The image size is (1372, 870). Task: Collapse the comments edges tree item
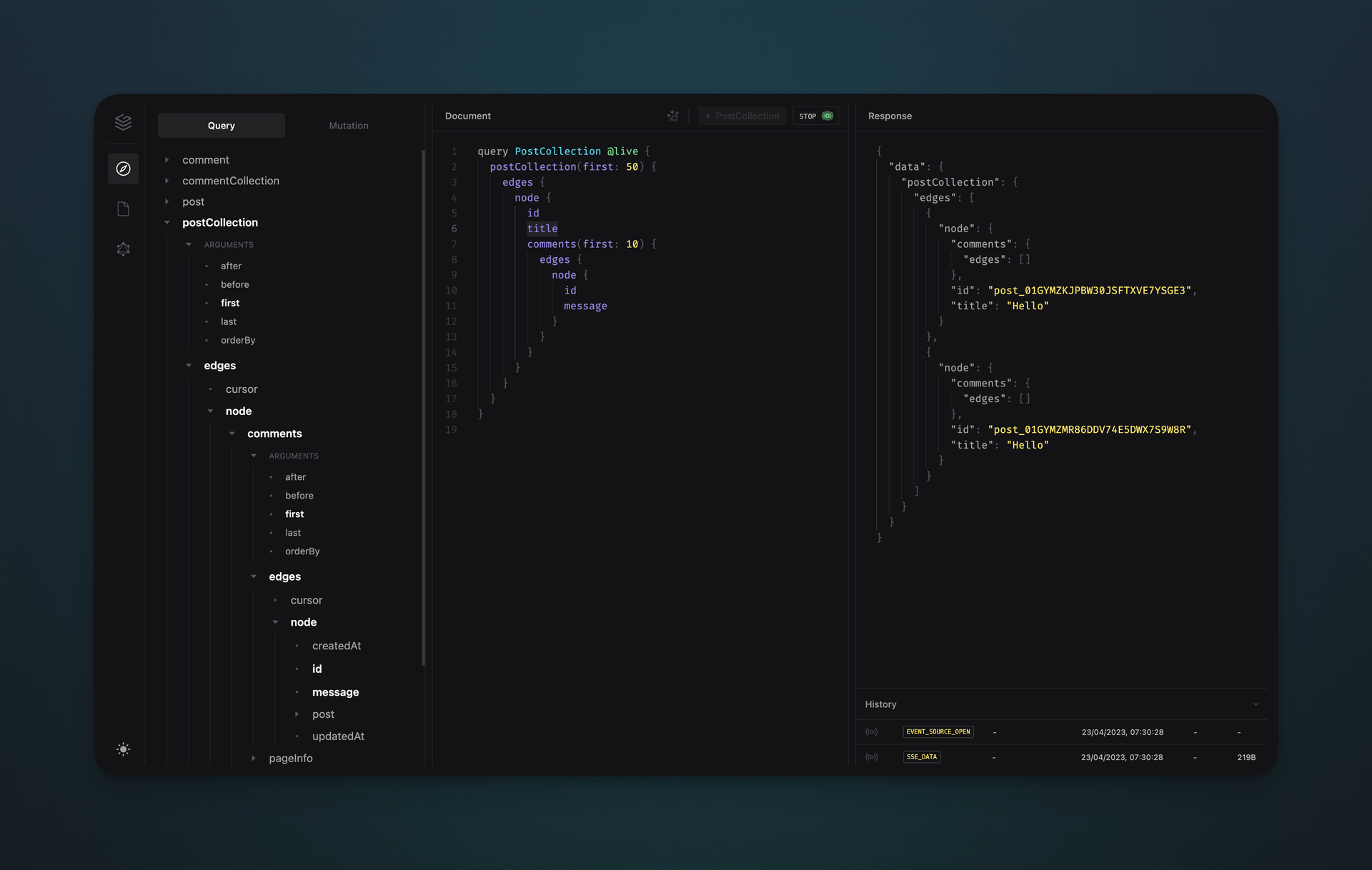click(254, 576)
